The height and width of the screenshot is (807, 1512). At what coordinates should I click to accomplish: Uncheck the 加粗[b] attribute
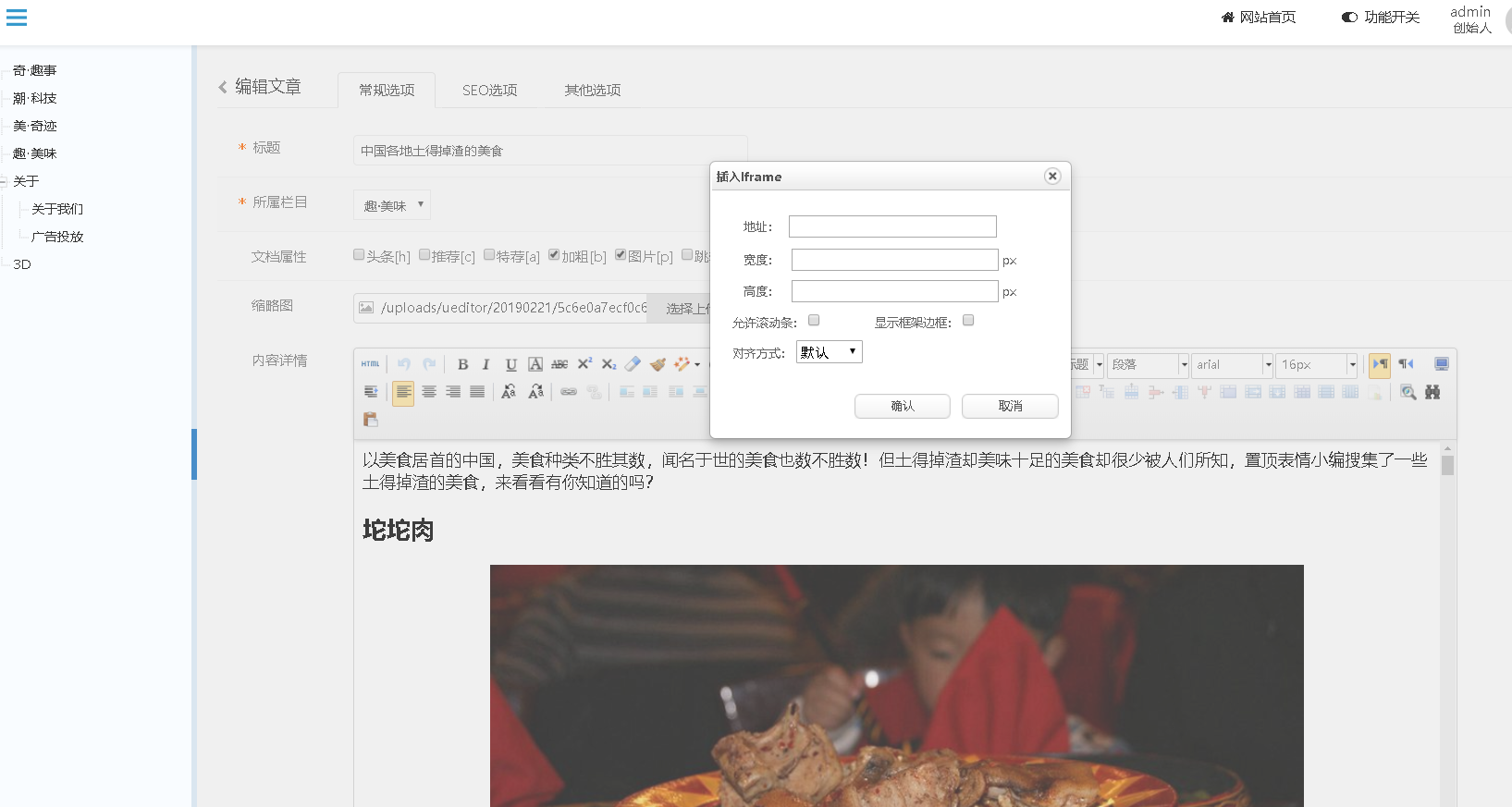coord(554,255)
